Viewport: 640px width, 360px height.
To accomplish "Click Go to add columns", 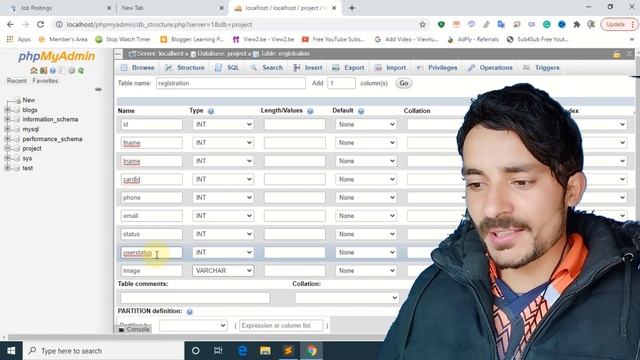I will coord(404,83).
